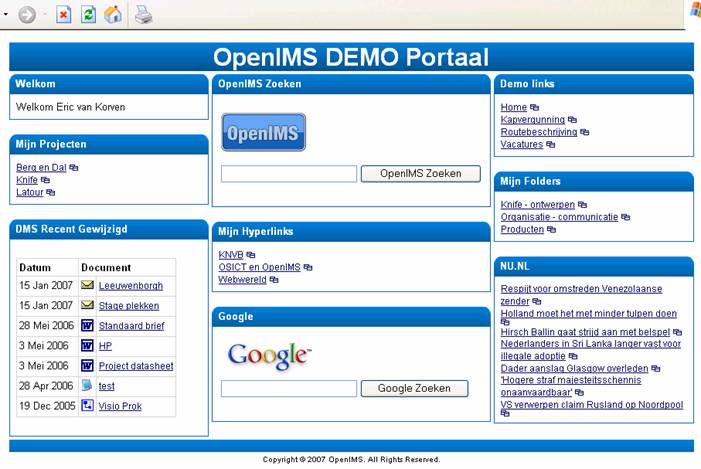Click the Print printer icon
The width and height of the screenshot is (701, 469).
point(144,15)
